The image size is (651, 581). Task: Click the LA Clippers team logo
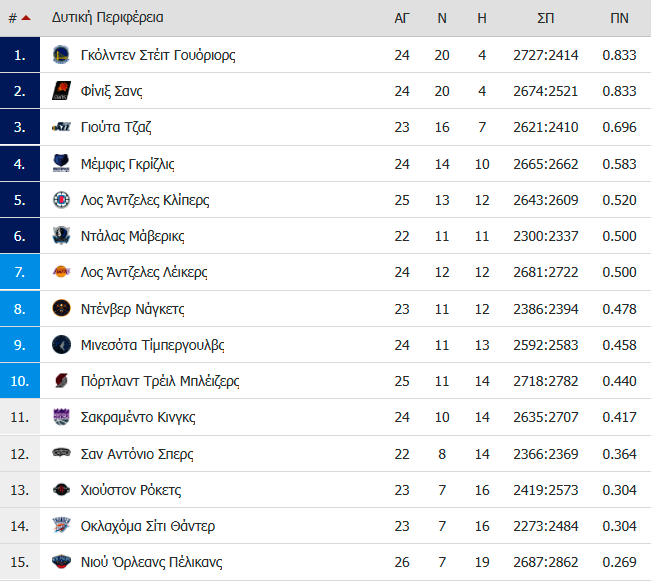coord(61,200)
